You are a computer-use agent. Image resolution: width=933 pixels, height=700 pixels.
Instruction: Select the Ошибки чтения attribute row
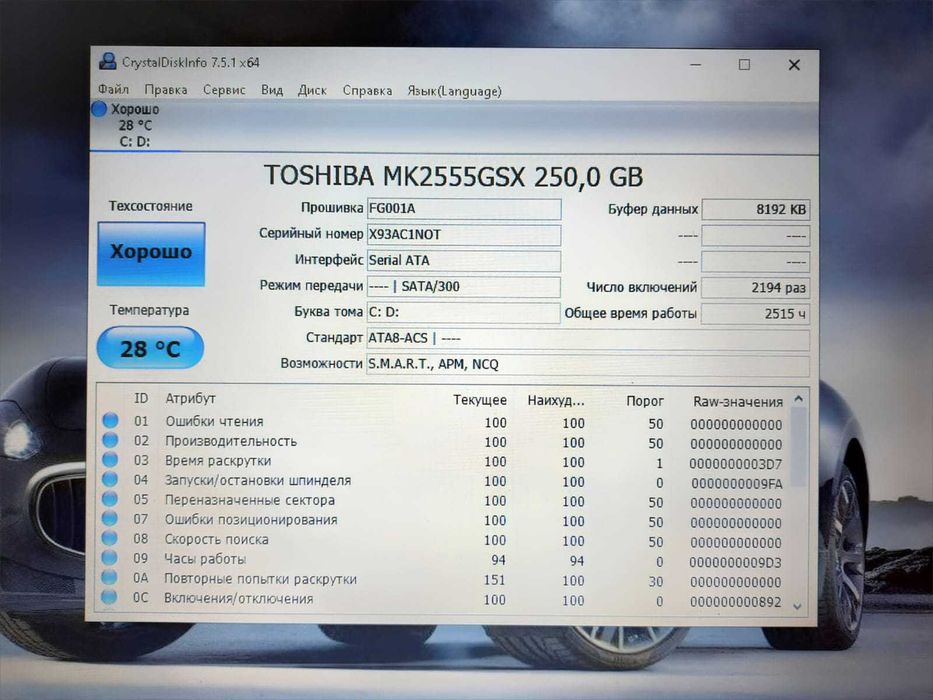[x=443, y=422]
